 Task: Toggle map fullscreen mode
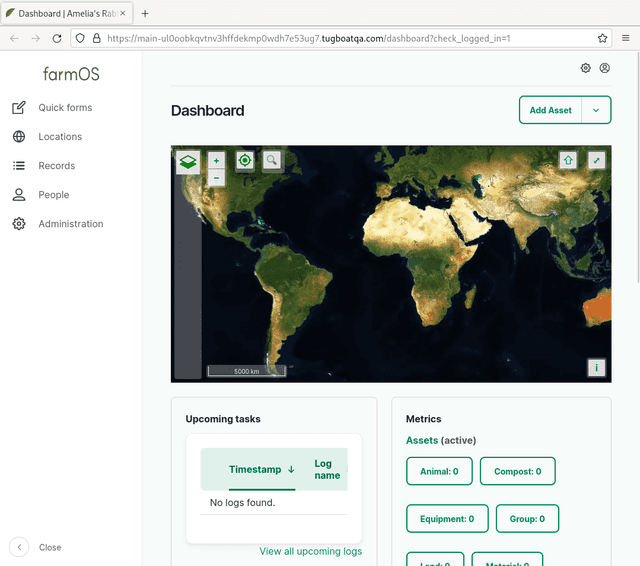596,160
